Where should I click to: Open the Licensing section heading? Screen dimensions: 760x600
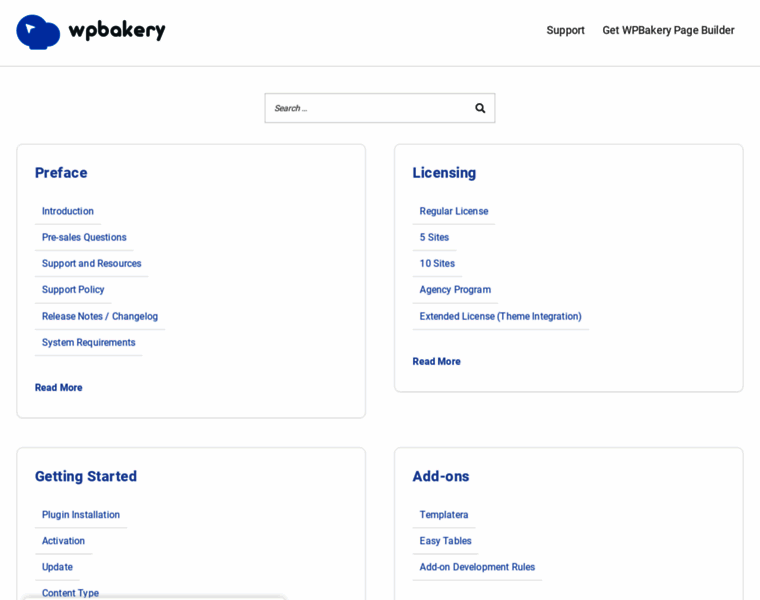coord(444,173)
